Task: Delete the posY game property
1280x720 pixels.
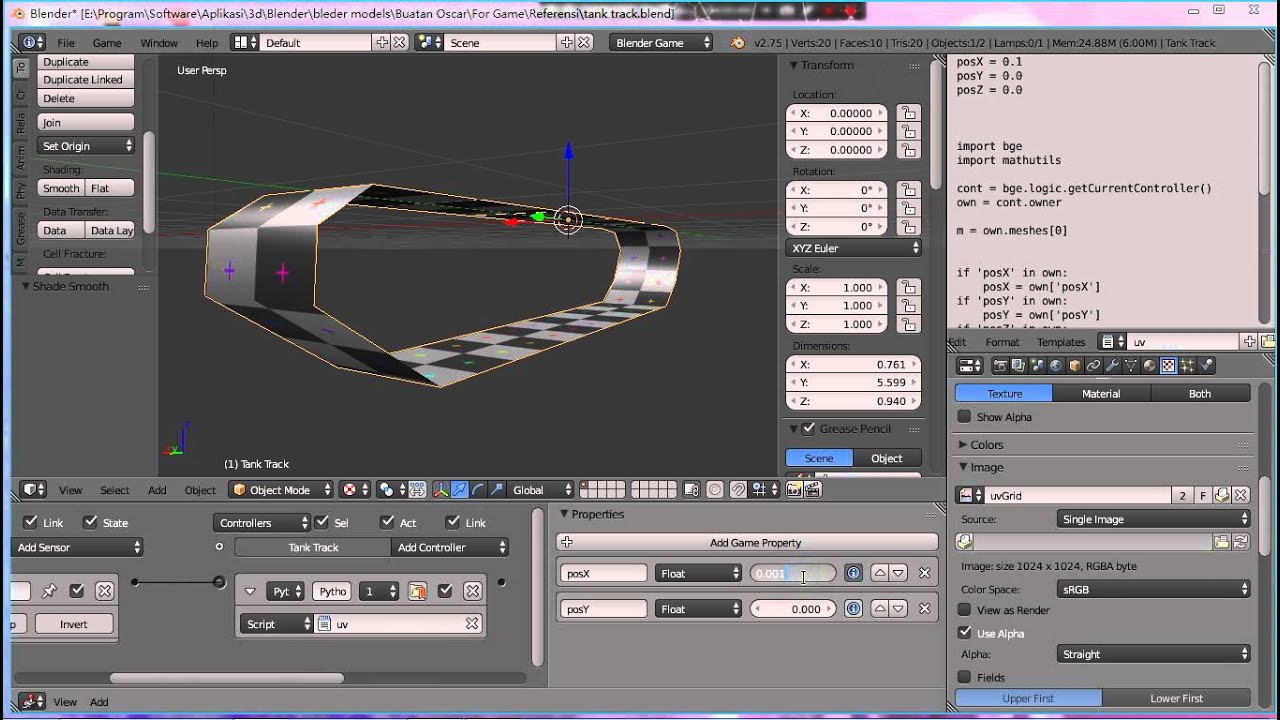Action: (x=924, y=608)
